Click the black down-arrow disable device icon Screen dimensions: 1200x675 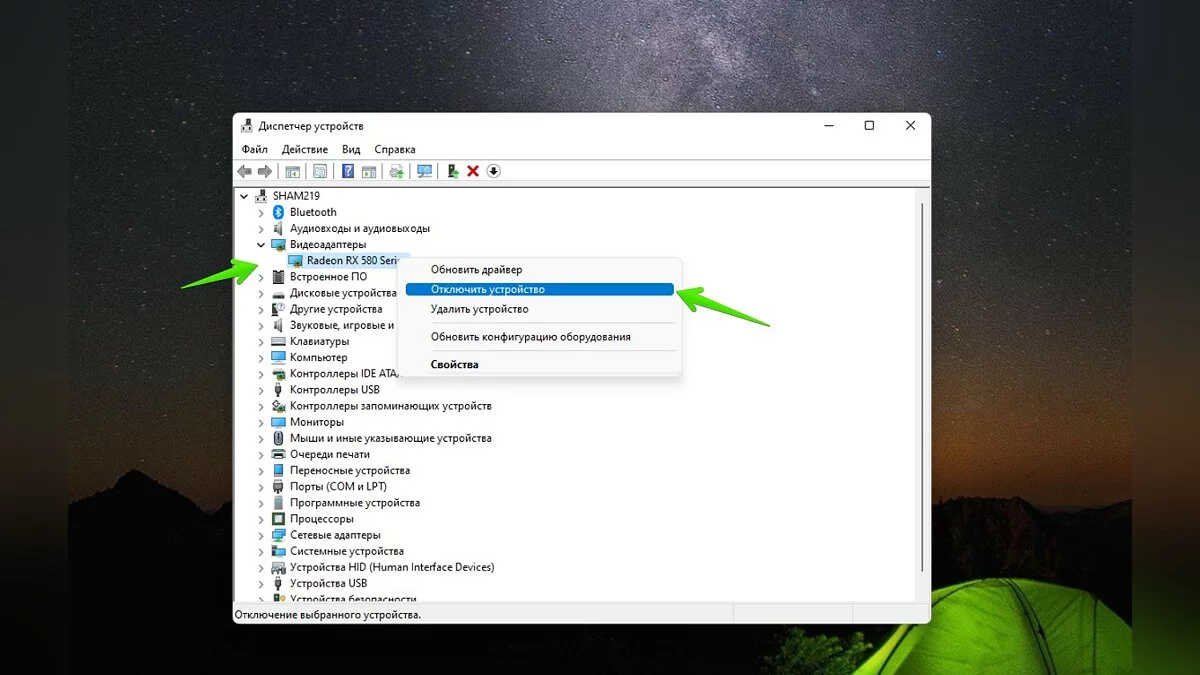[493, 171]
